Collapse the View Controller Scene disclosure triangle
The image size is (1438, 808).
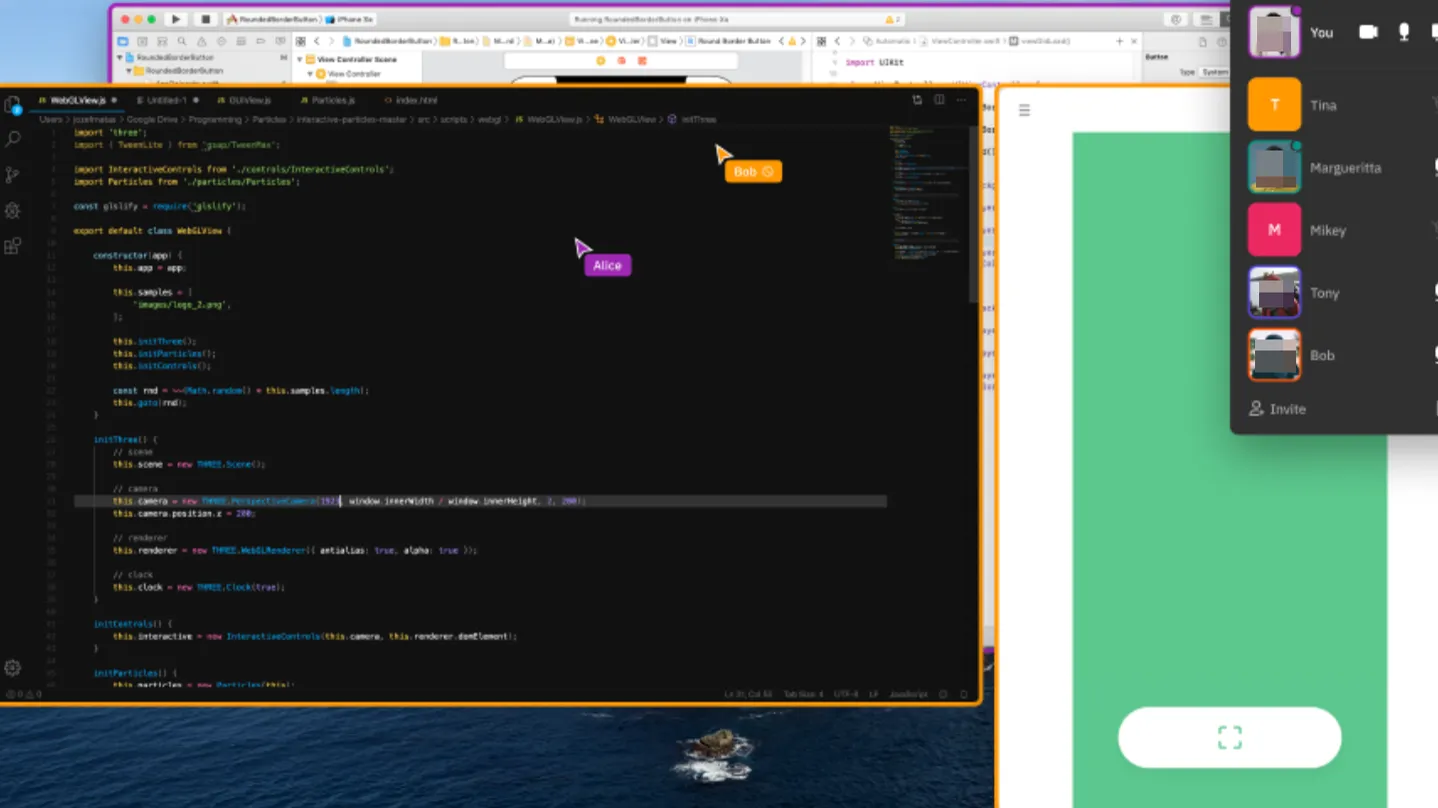coord(300,60)
